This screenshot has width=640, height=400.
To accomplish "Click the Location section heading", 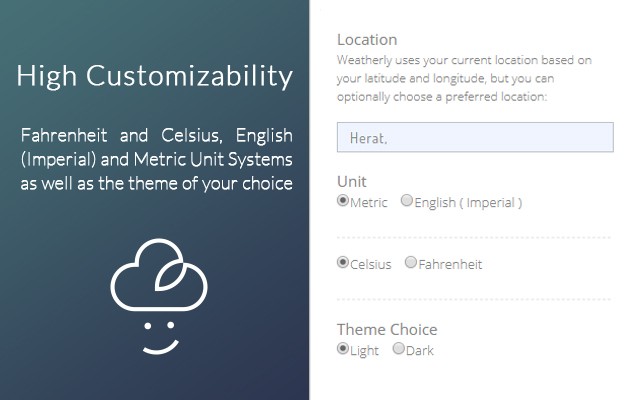I will coord(367,40).
